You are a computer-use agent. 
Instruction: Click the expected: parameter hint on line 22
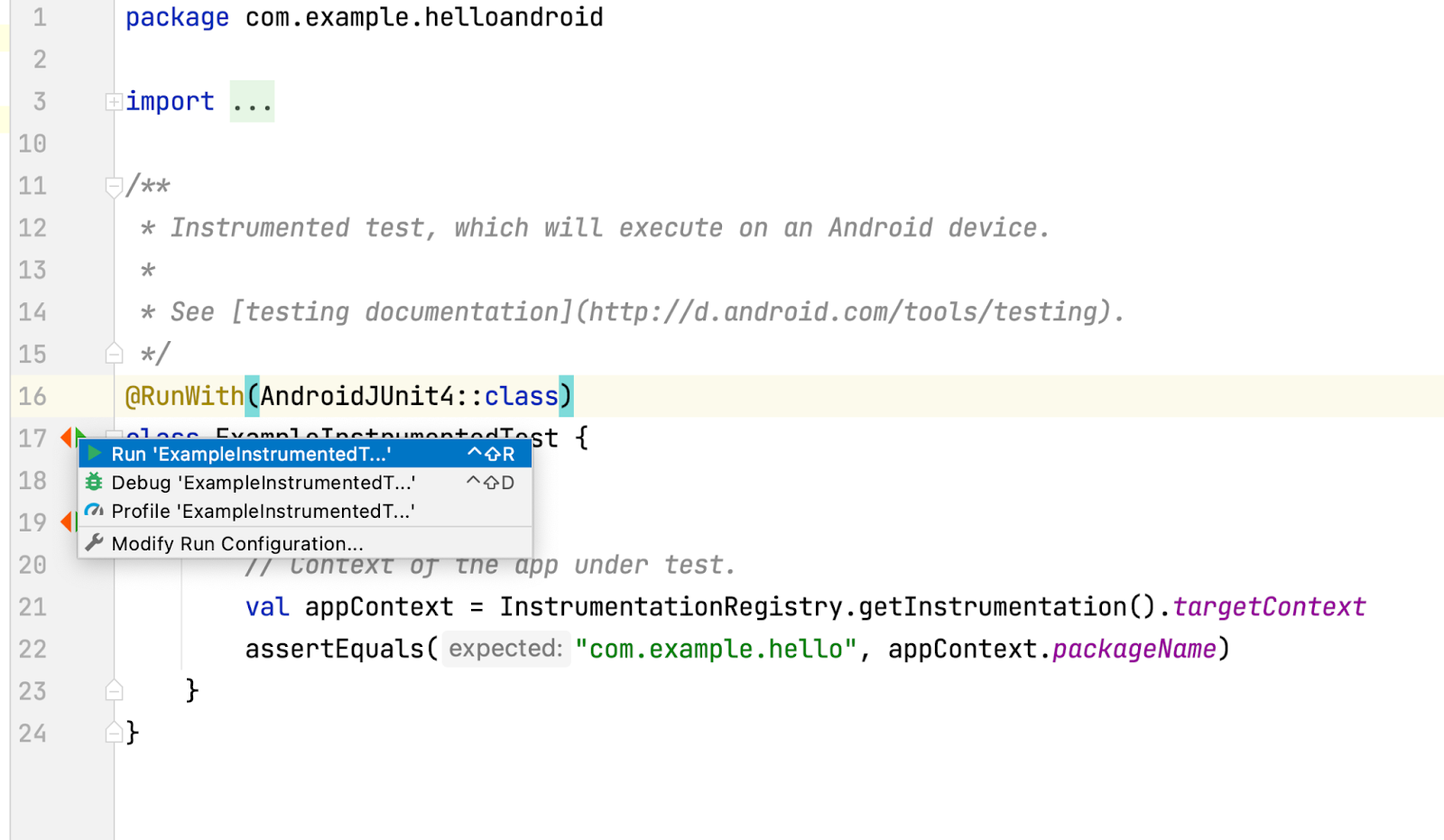505,649
